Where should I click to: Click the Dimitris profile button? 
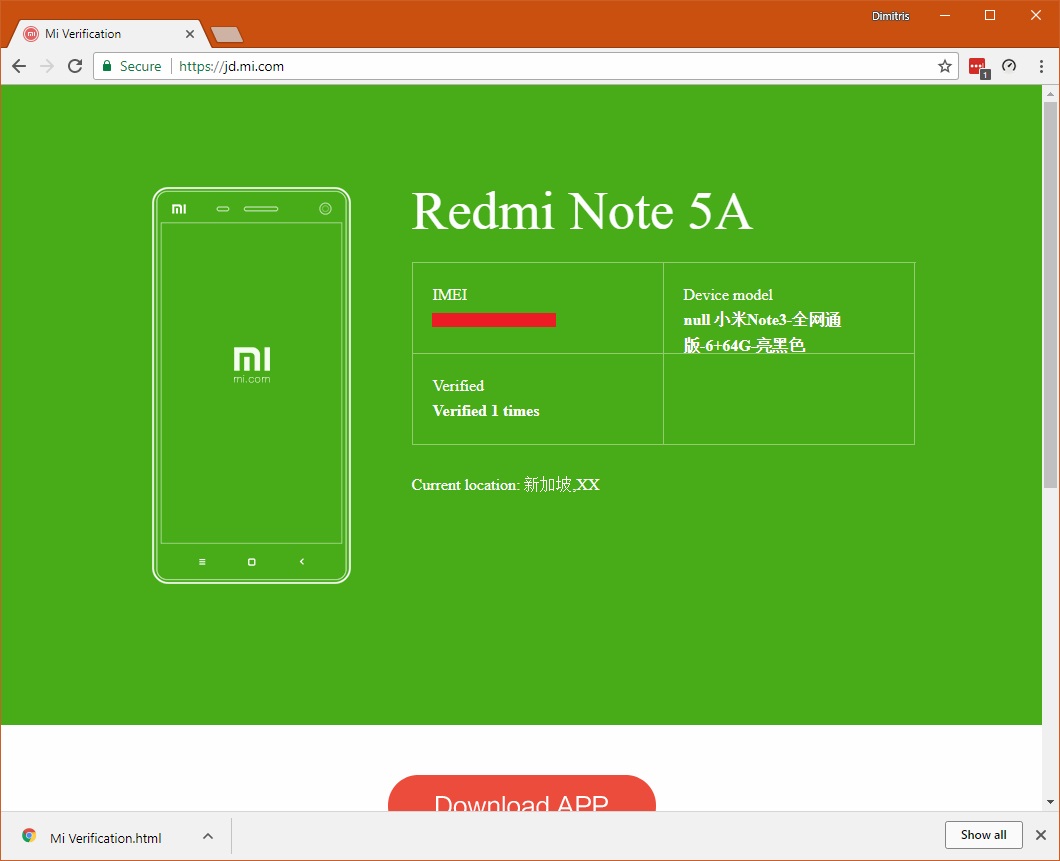pos(889,16)
